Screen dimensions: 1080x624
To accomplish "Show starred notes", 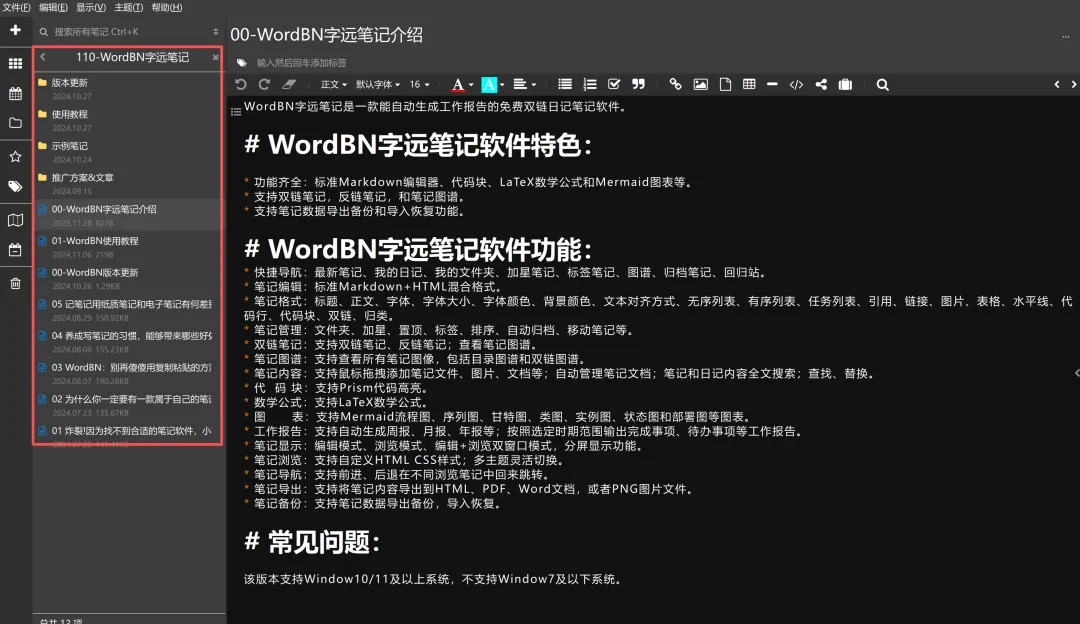I will [x=15, y=156].
